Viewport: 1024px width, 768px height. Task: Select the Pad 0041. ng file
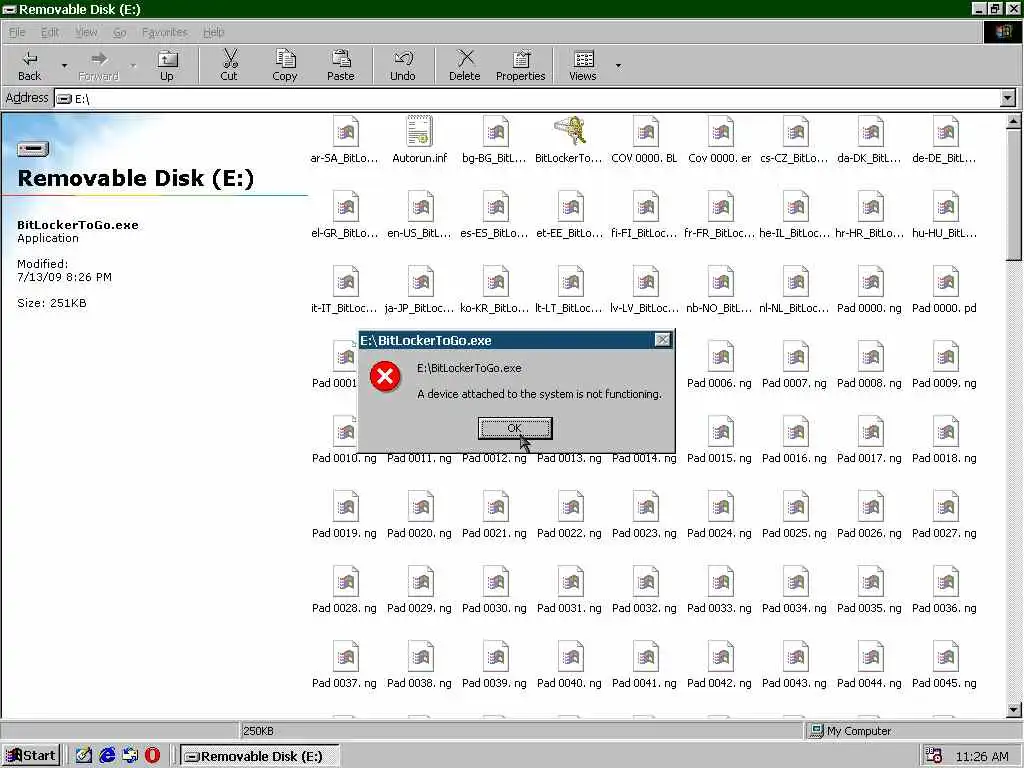point(645,665)
